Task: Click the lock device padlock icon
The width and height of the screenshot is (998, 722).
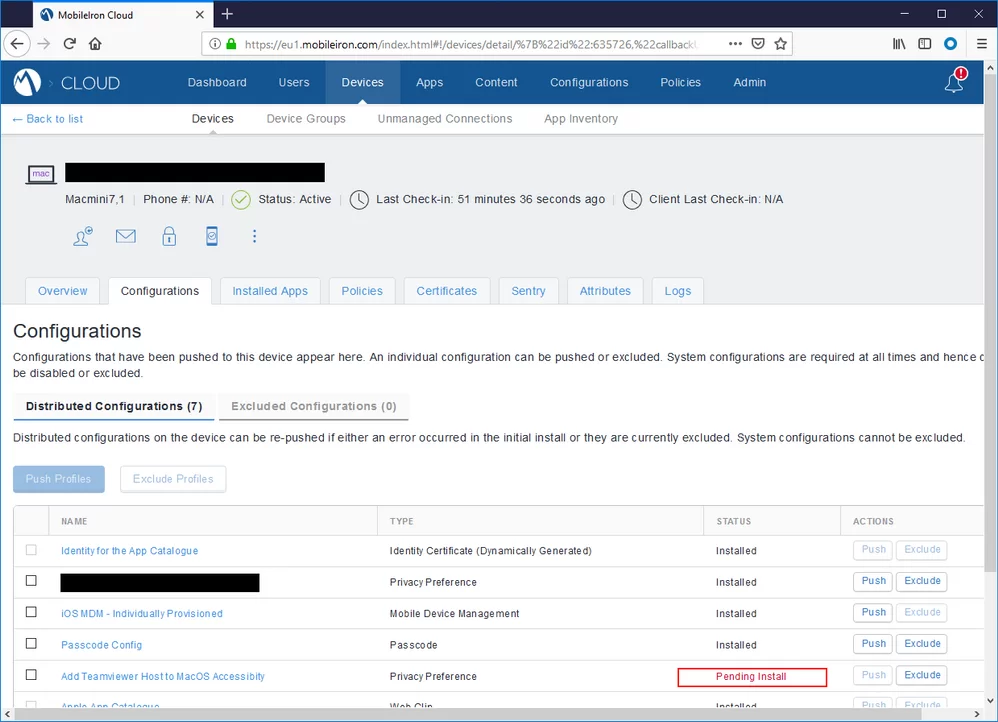Action: (x=169, y=237)
